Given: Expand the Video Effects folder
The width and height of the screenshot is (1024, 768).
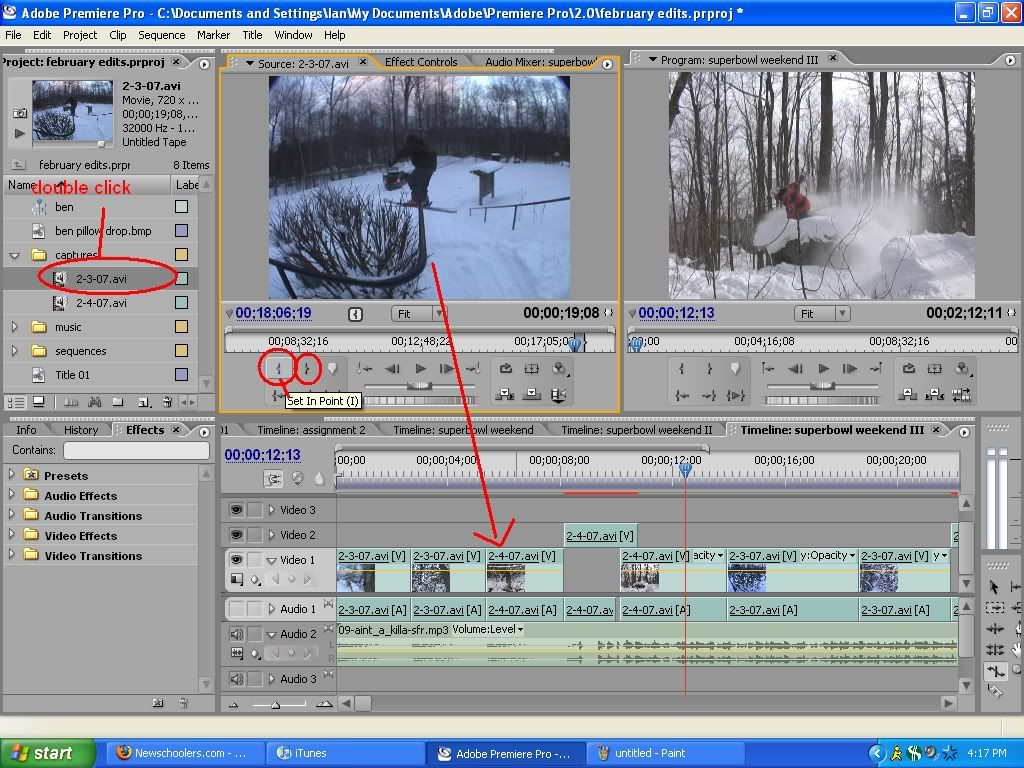Looking at the screenshot, I should tap(13, 536).
